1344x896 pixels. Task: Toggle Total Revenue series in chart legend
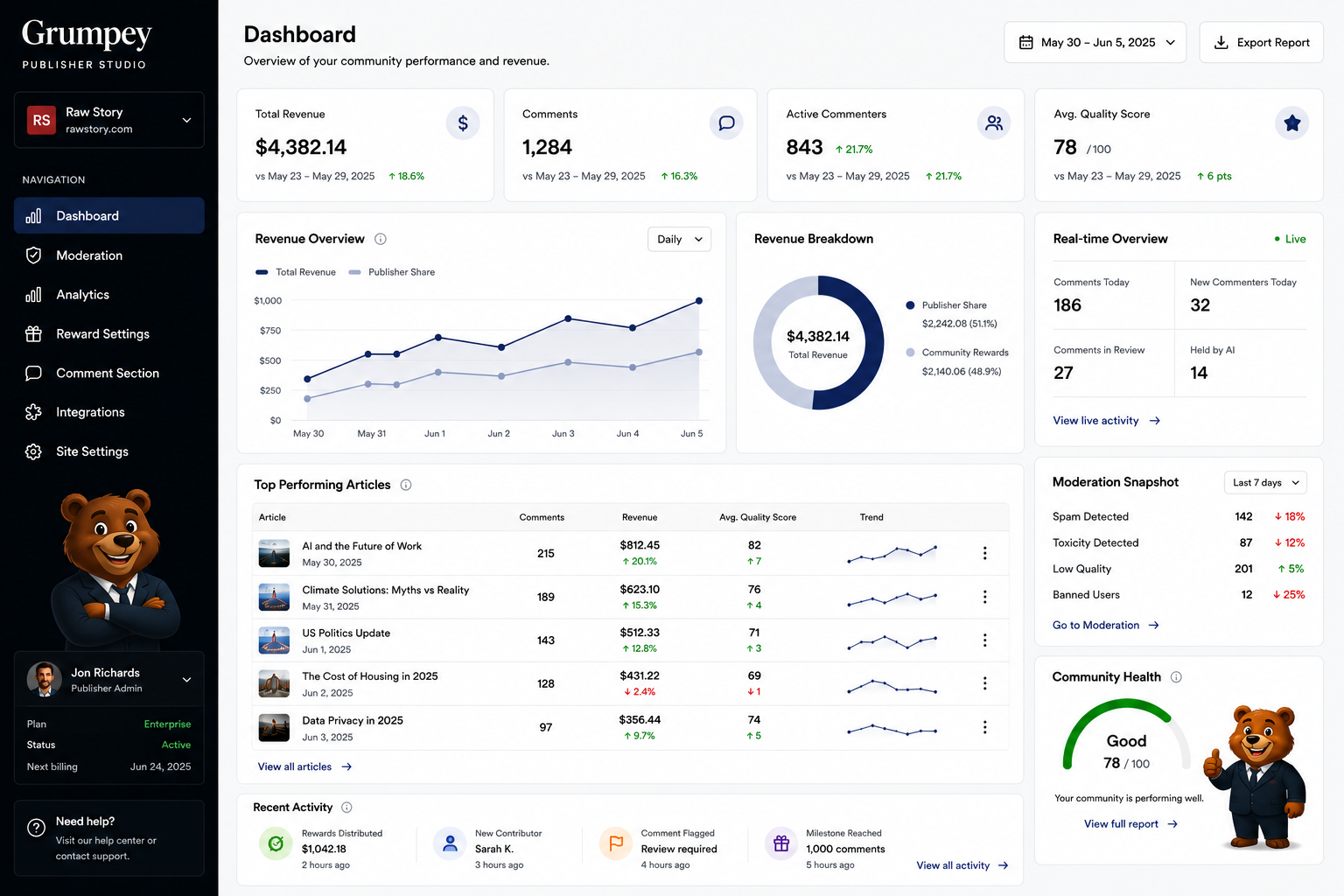click(296, 272)
